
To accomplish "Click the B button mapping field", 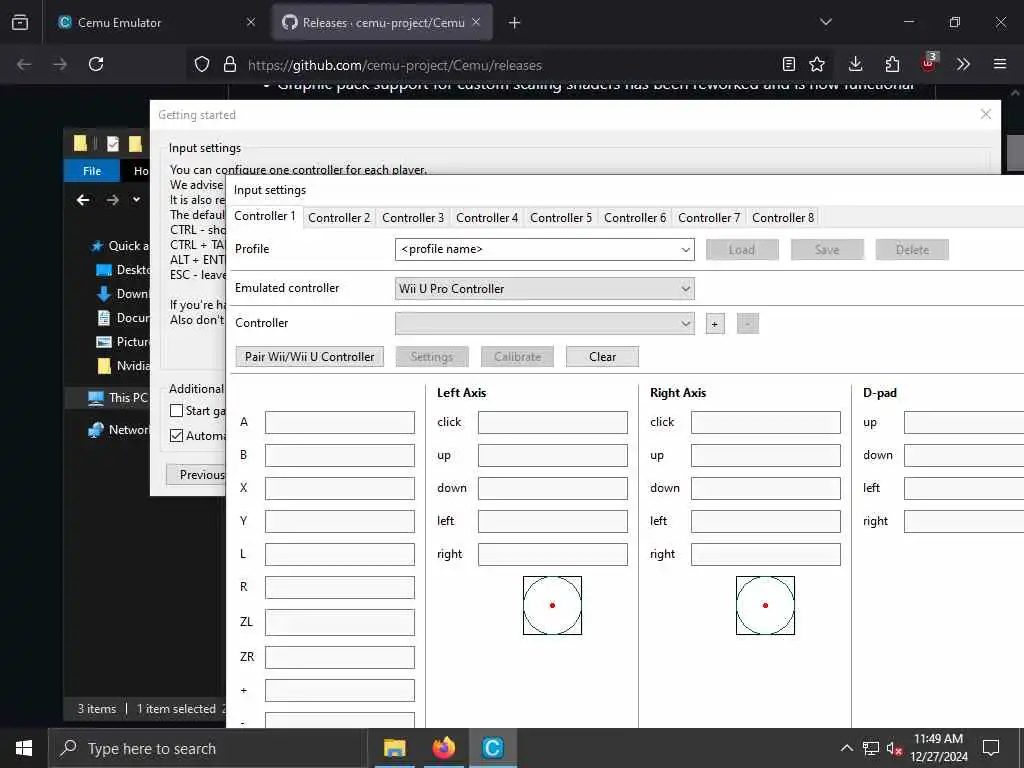I will click(x=340, y=455).
